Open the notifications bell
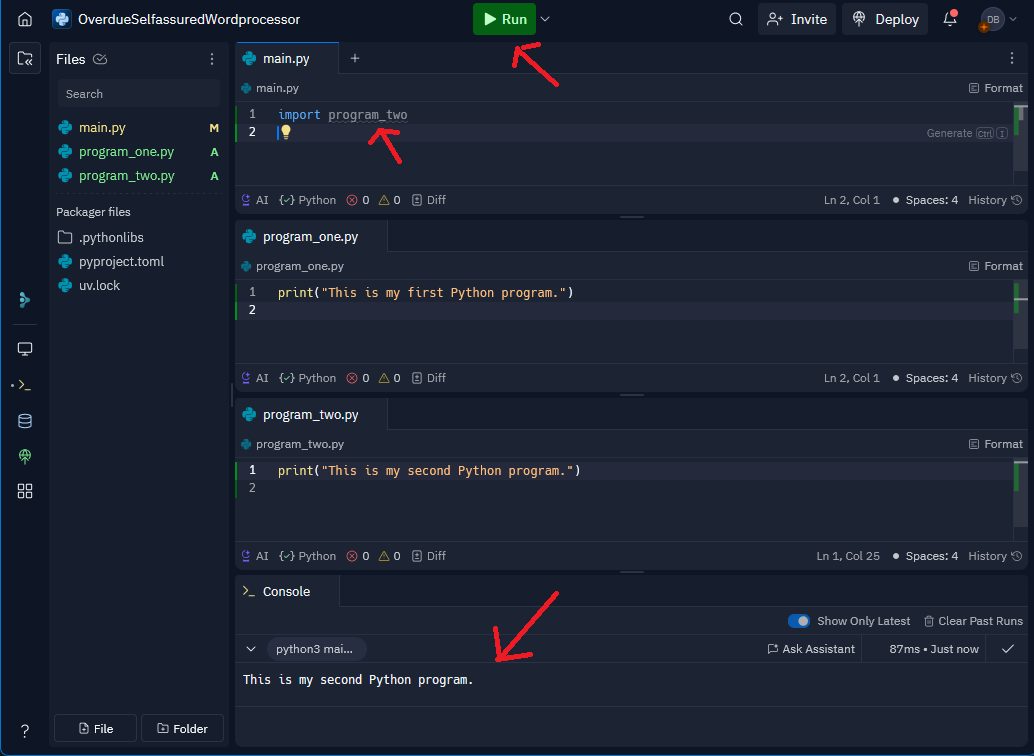This screenshot has height=756, width=1034. coord(950,19)
